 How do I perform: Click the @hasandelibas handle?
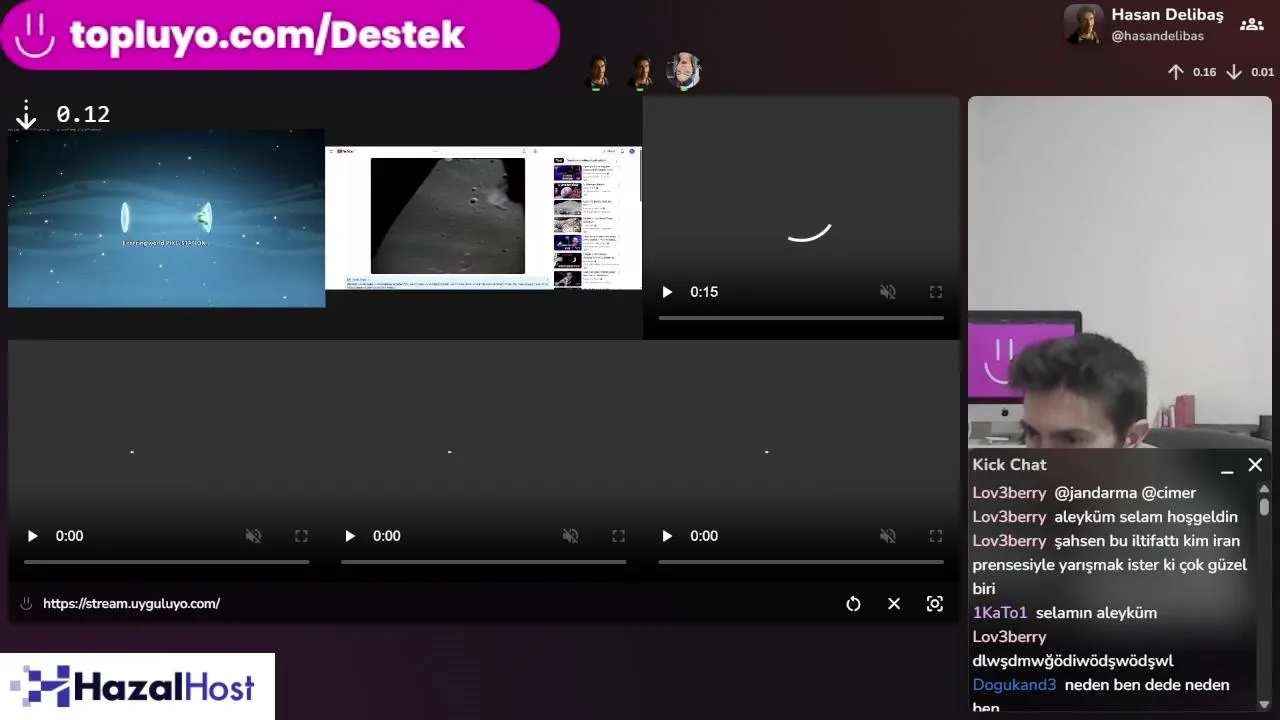click(1157, 36)
